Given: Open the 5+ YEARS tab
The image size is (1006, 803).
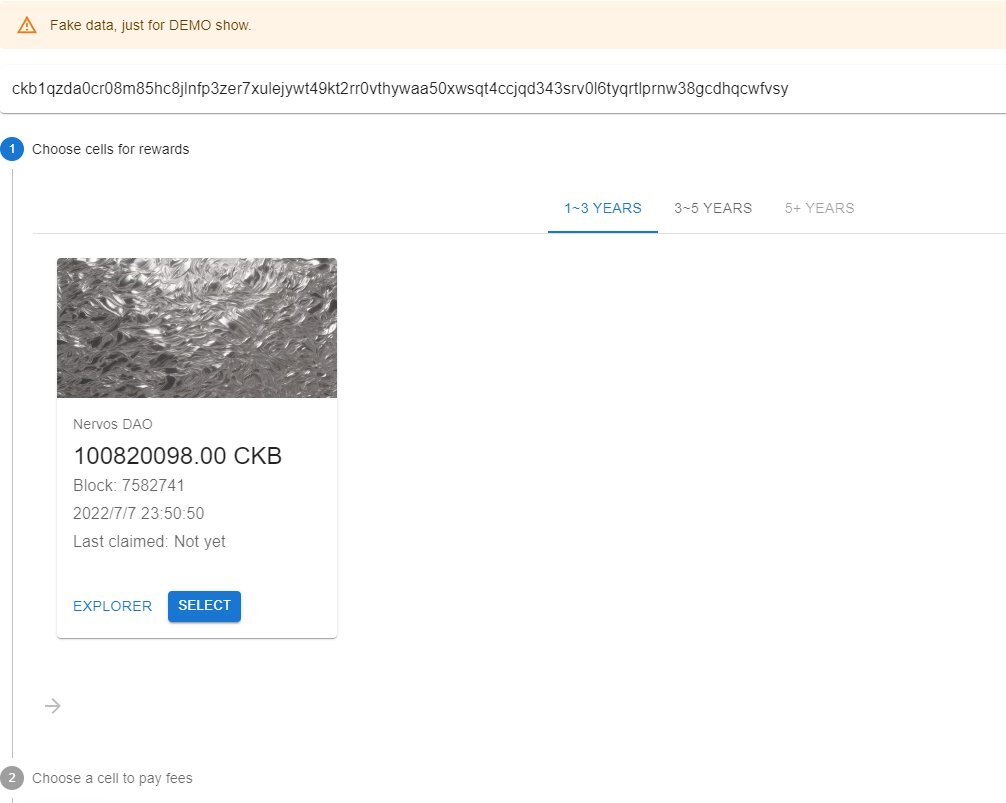Looking at the screenshot, I should (x=819, y=208).
